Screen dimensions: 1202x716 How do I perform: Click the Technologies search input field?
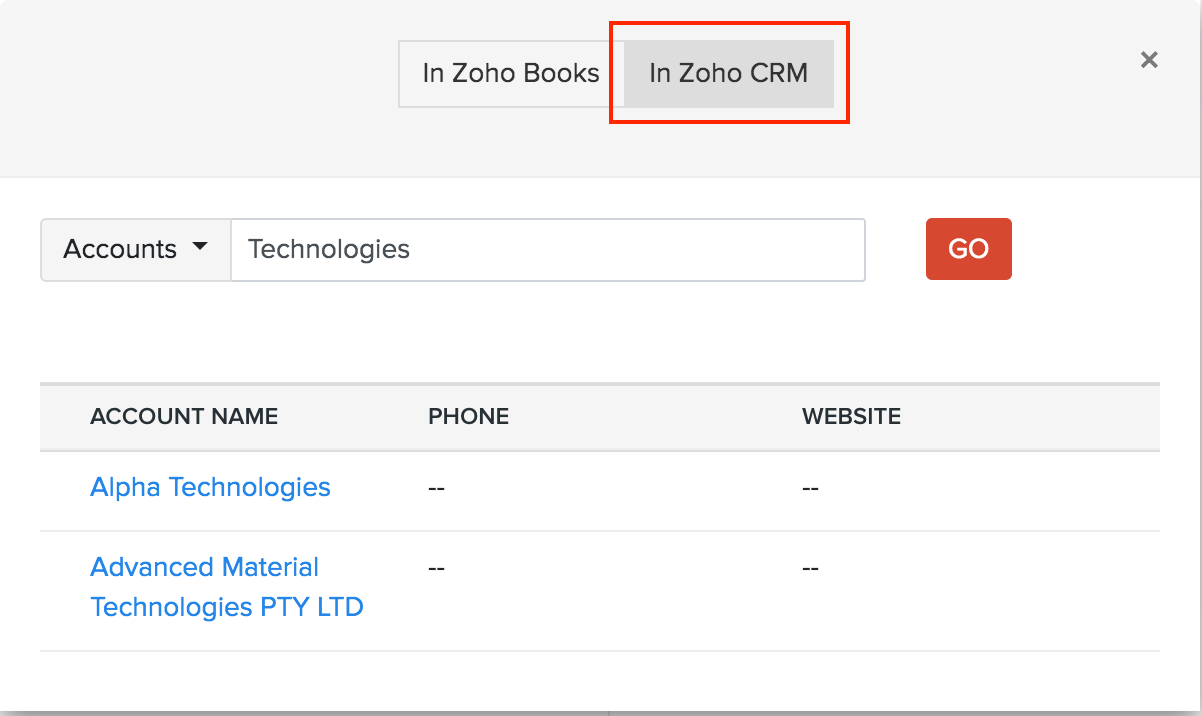coord(548,250)
